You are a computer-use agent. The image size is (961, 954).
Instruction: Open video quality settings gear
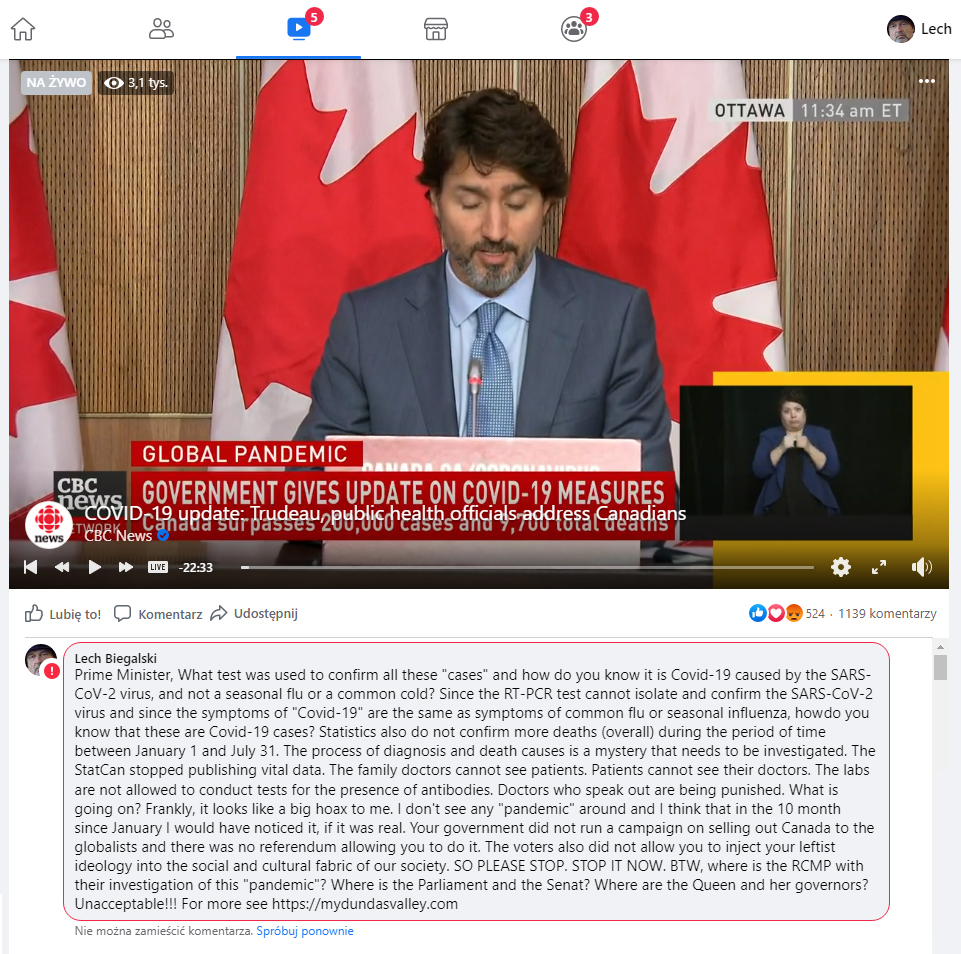pyautogui.click(x=840, y=567)
